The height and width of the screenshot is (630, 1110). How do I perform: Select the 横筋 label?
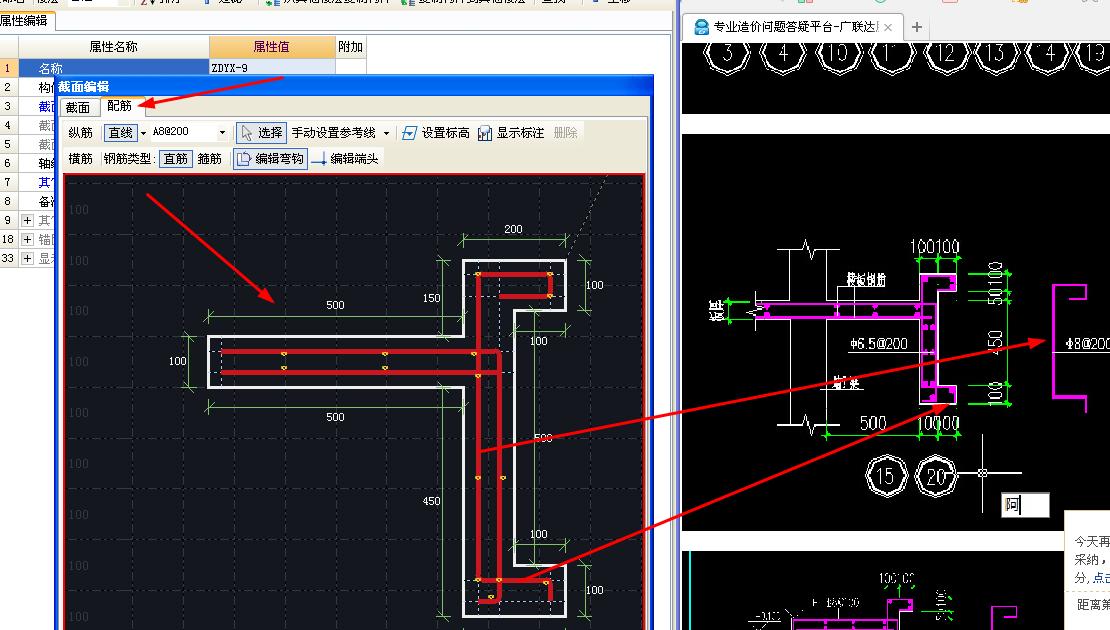(81, 159)
